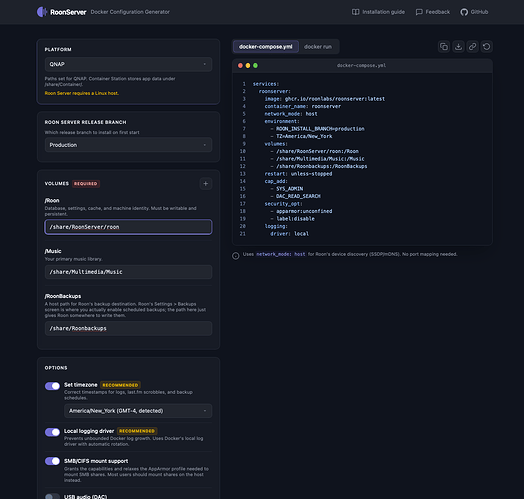Disable the Set timezone toggle

pos(52,386)
